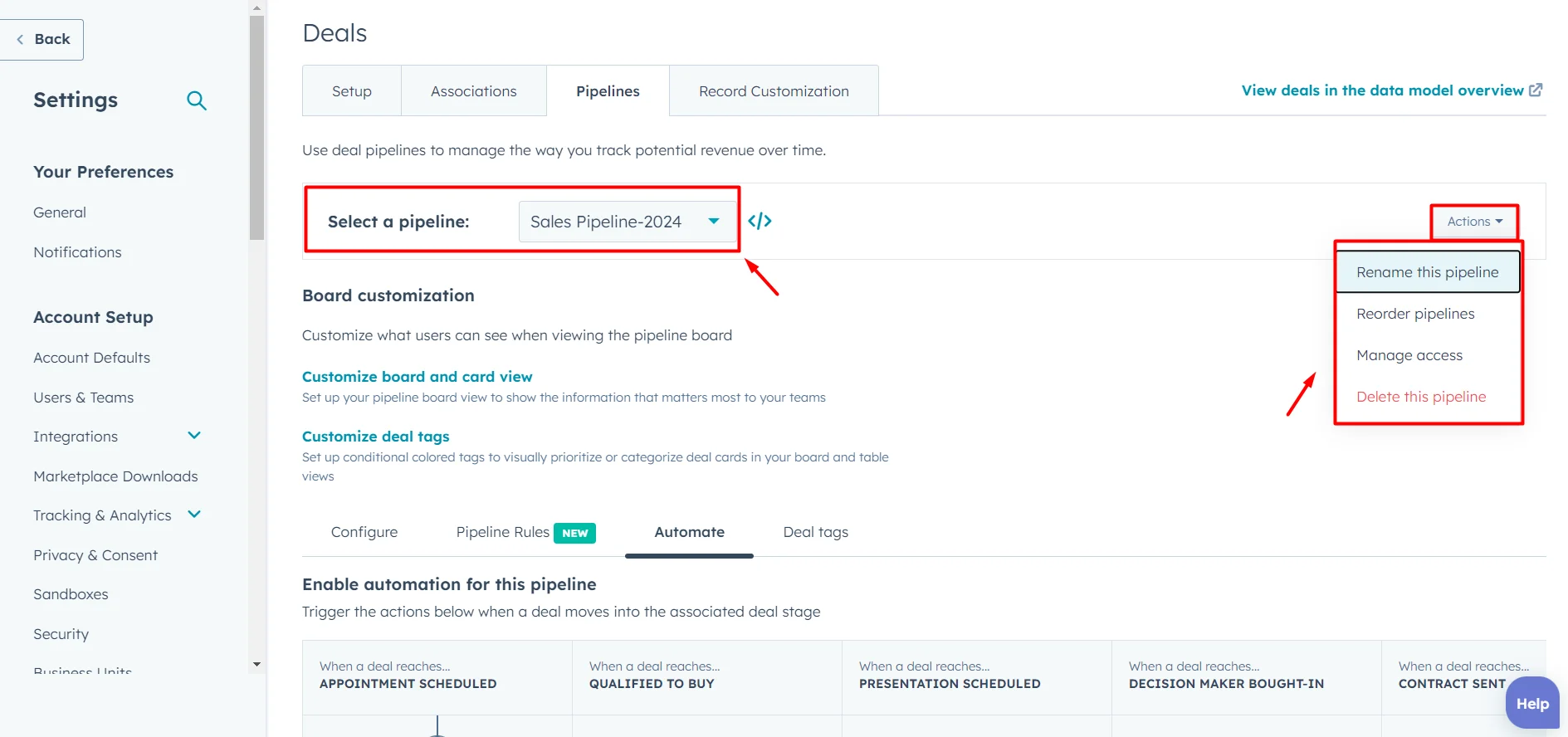The image size is (1568, 737).
Task: Open the Sales Pipeline-2024 dropdown
Action: [x=627, y=222]
